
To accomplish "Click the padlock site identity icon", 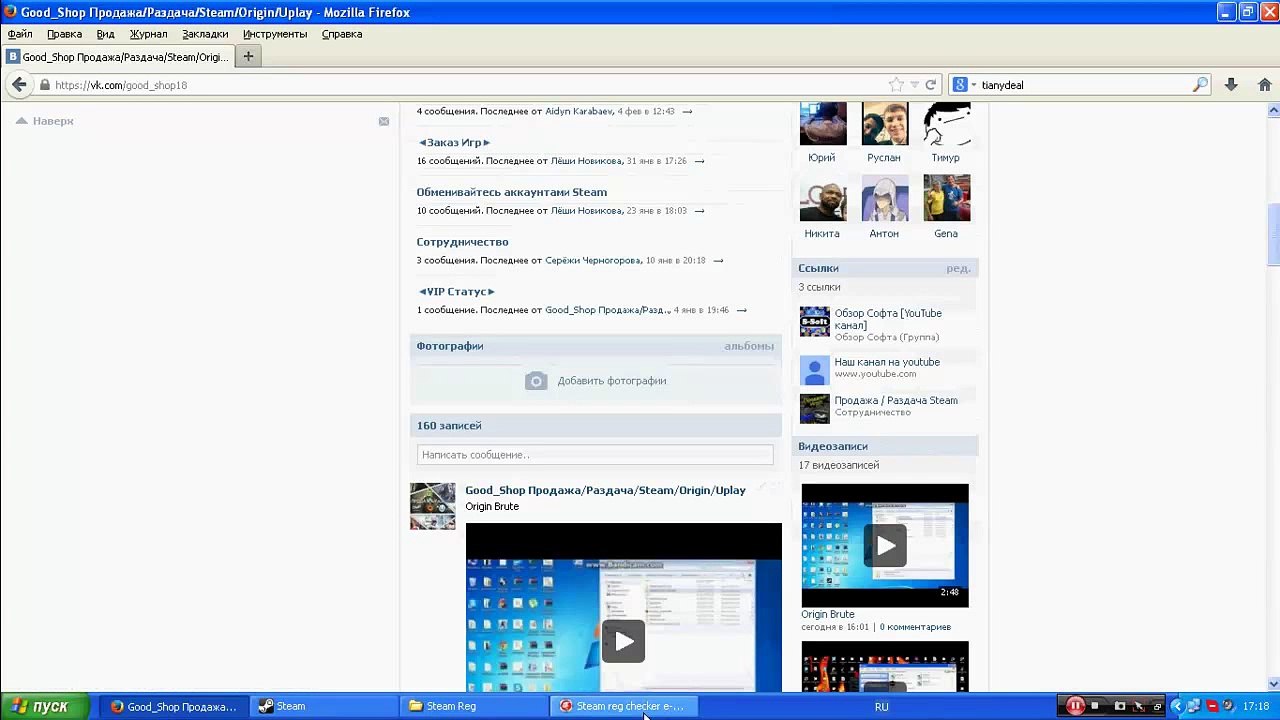I will [45, 85].
